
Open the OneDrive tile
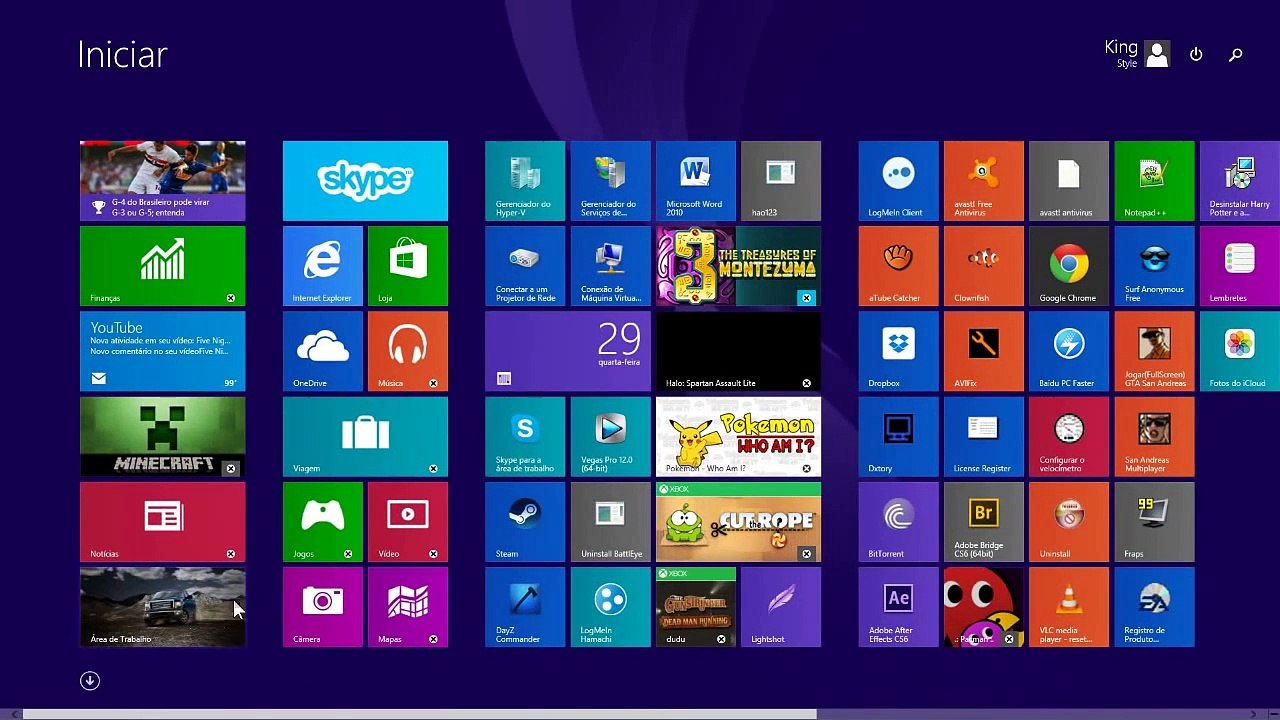[x=323, y=351]
